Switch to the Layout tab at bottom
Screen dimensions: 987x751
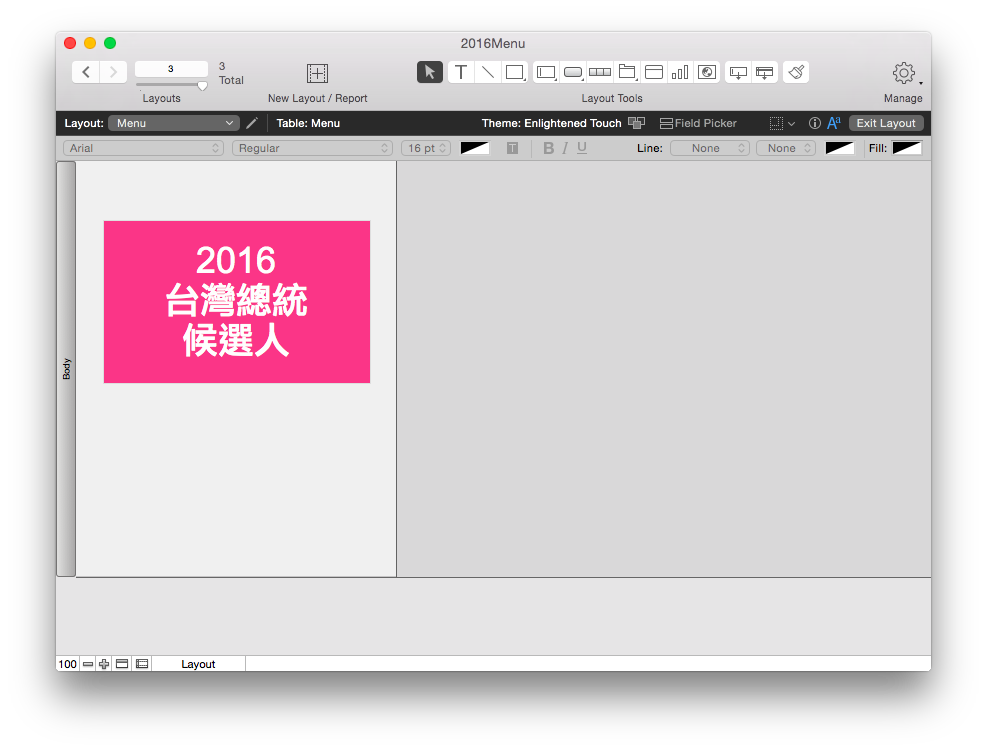[x=198, y=663]
